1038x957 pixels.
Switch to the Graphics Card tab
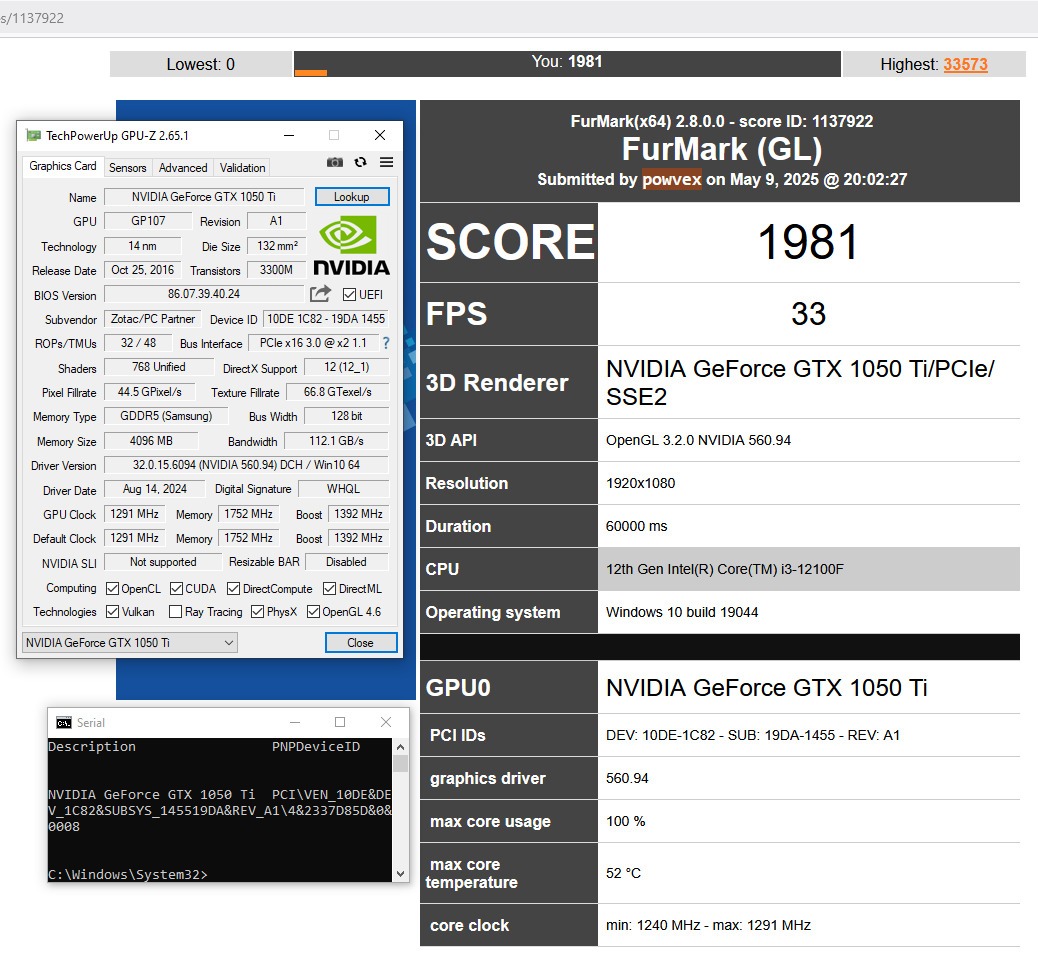point(63,166)
